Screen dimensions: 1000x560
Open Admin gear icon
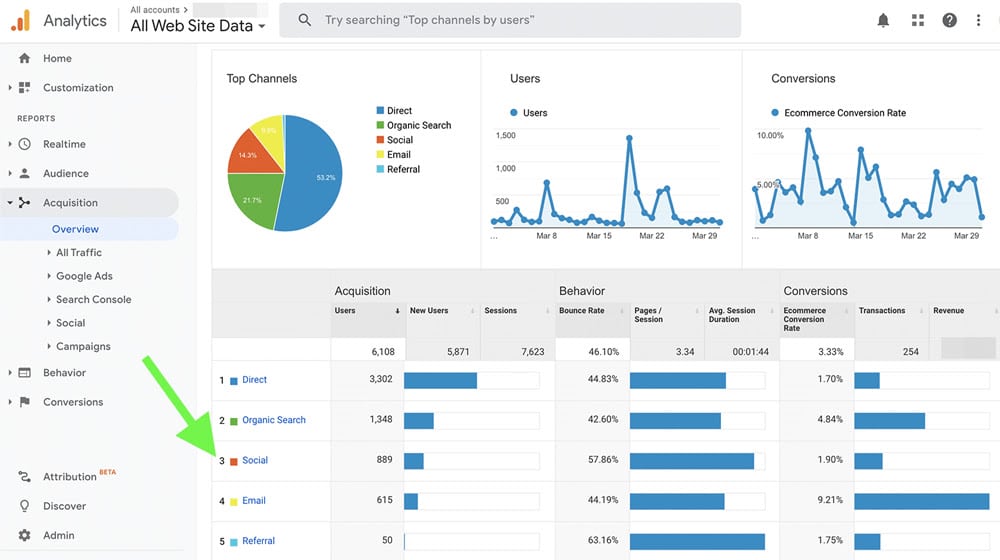[x=25, y=535]
